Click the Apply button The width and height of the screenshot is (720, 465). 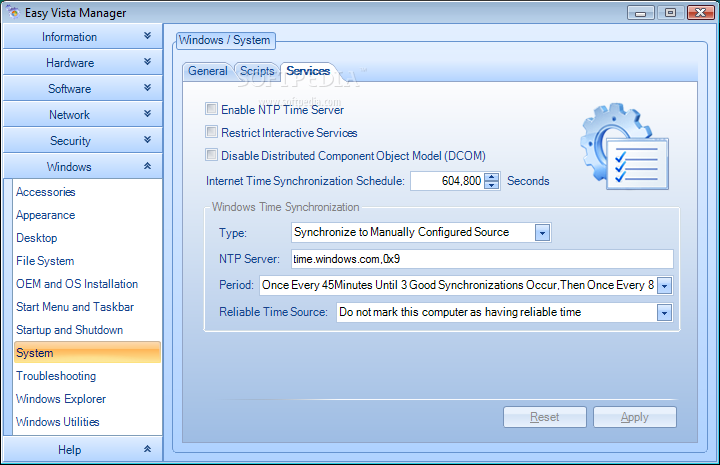[635, 417]
